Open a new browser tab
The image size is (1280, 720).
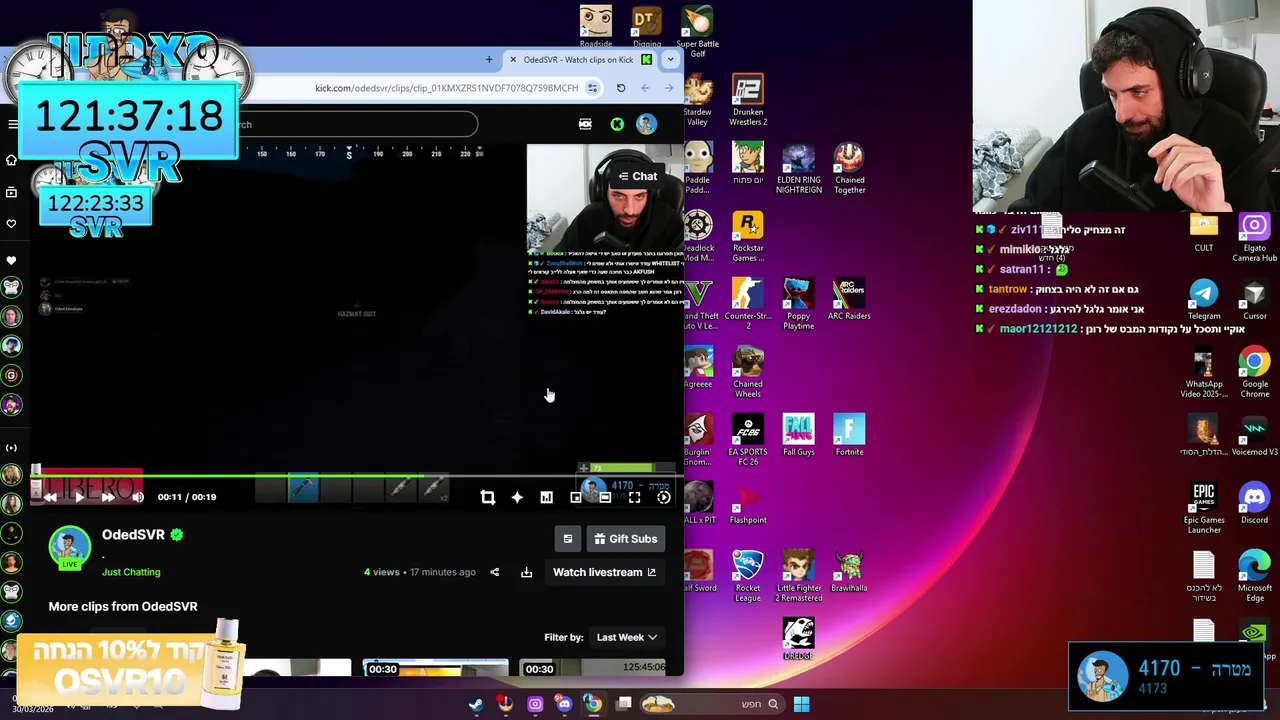489,60
